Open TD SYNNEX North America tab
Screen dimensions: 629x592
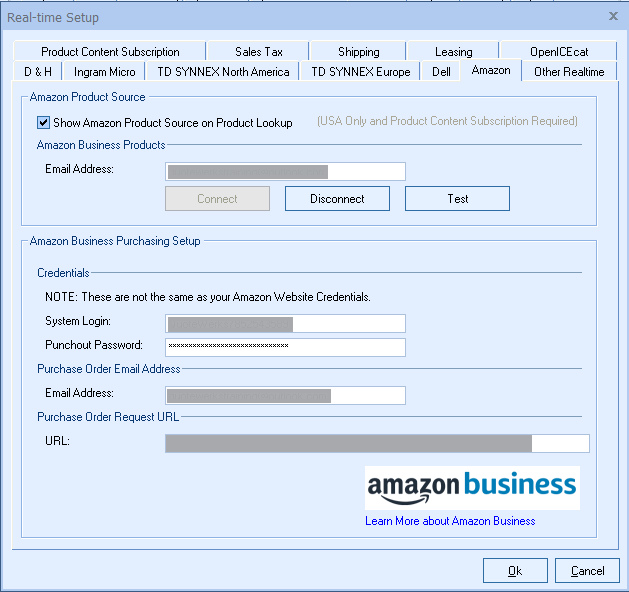223,72
